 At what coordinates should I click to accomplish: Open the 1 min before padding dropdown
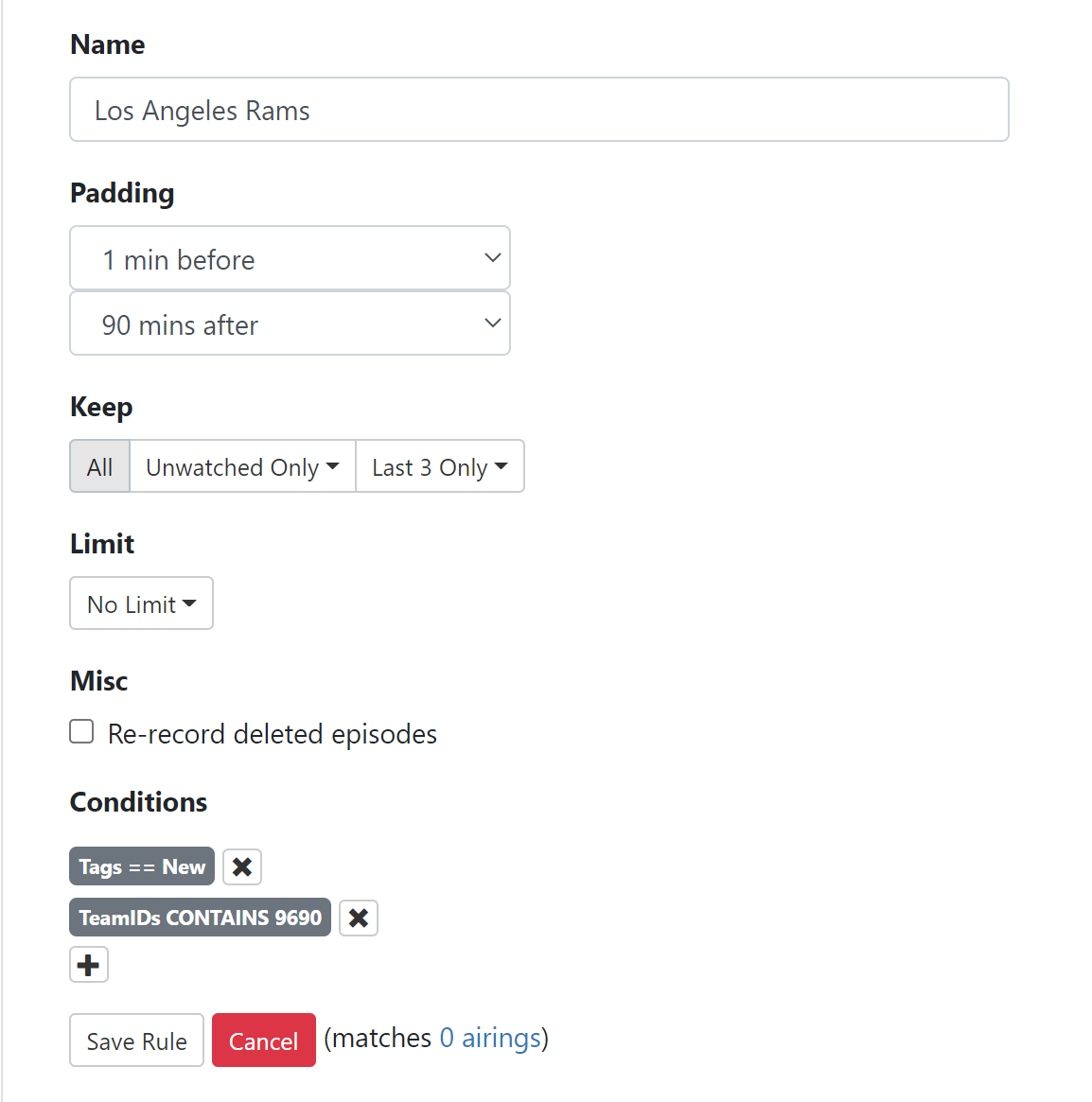290,258
